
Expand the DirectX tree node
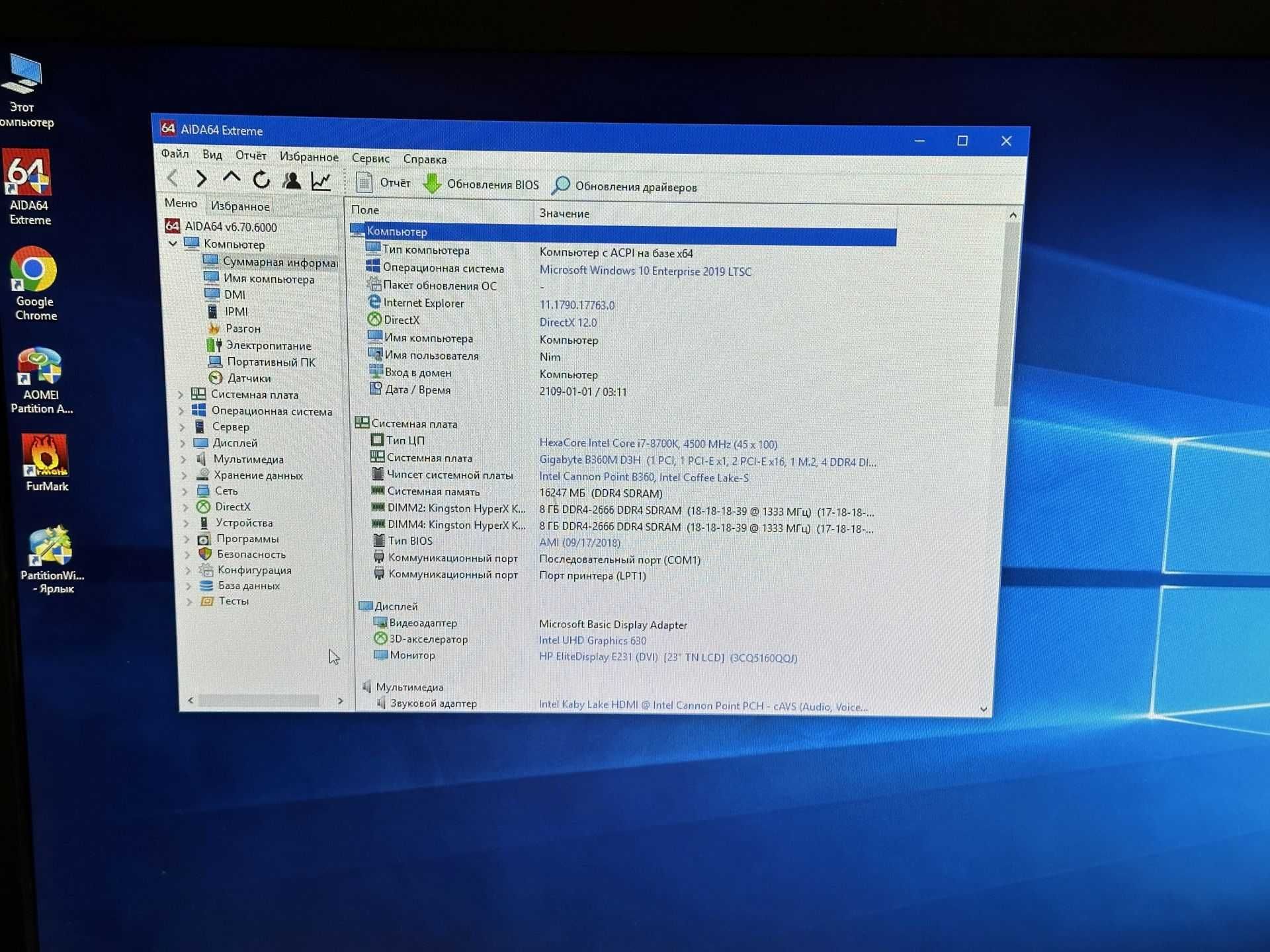[185, 506]
